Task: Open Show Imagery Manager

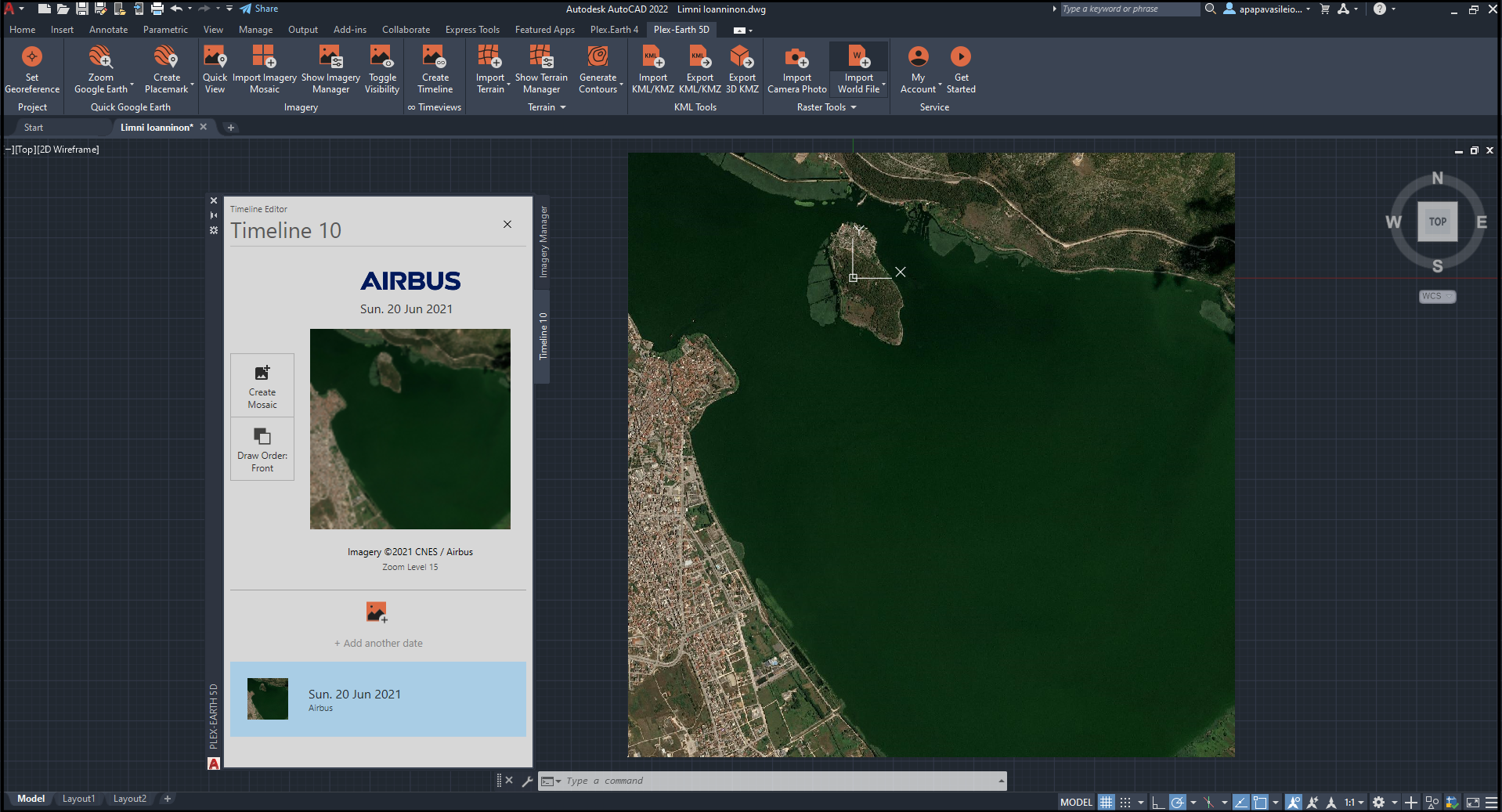Action: click(x=330, y=70)
